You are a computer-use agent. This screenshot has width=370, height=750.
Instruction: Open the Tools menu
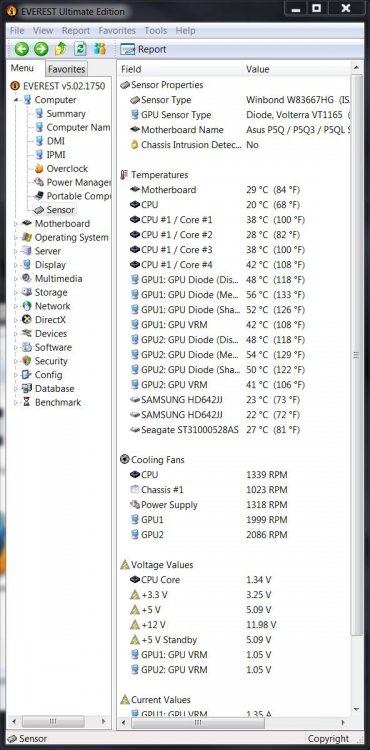tap(156, 31)
